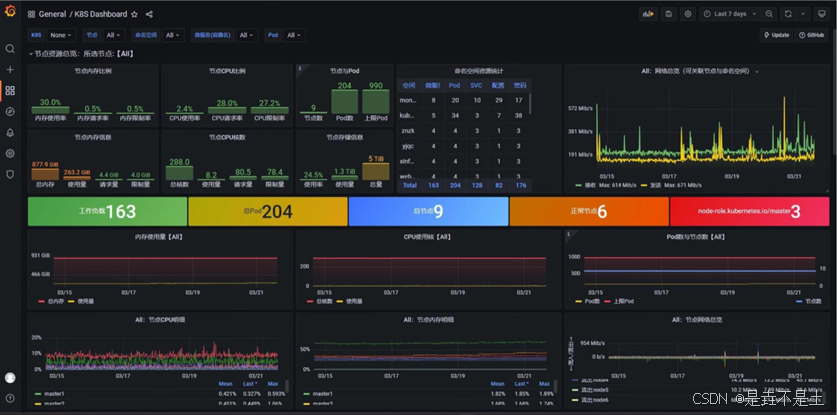Click the K8S Dashboard title
Screen dimensions: 837x415
click(x=100, y=14)
